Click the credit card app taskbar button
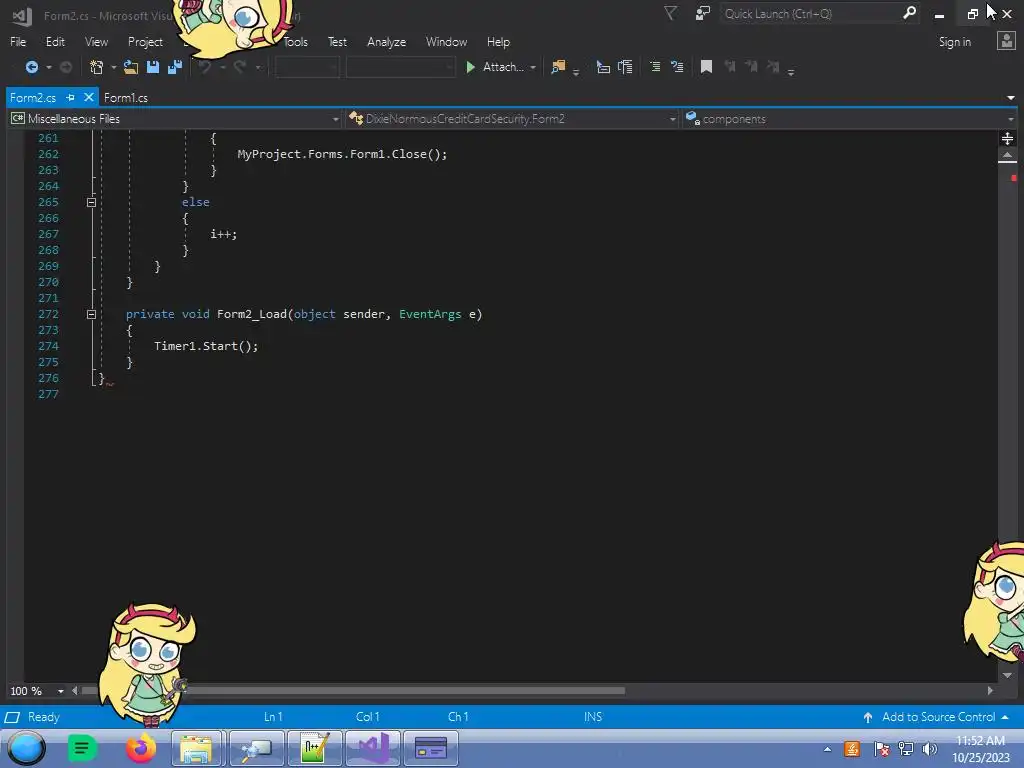Viewport: 1024px width, 768px height. click(431, 748)
